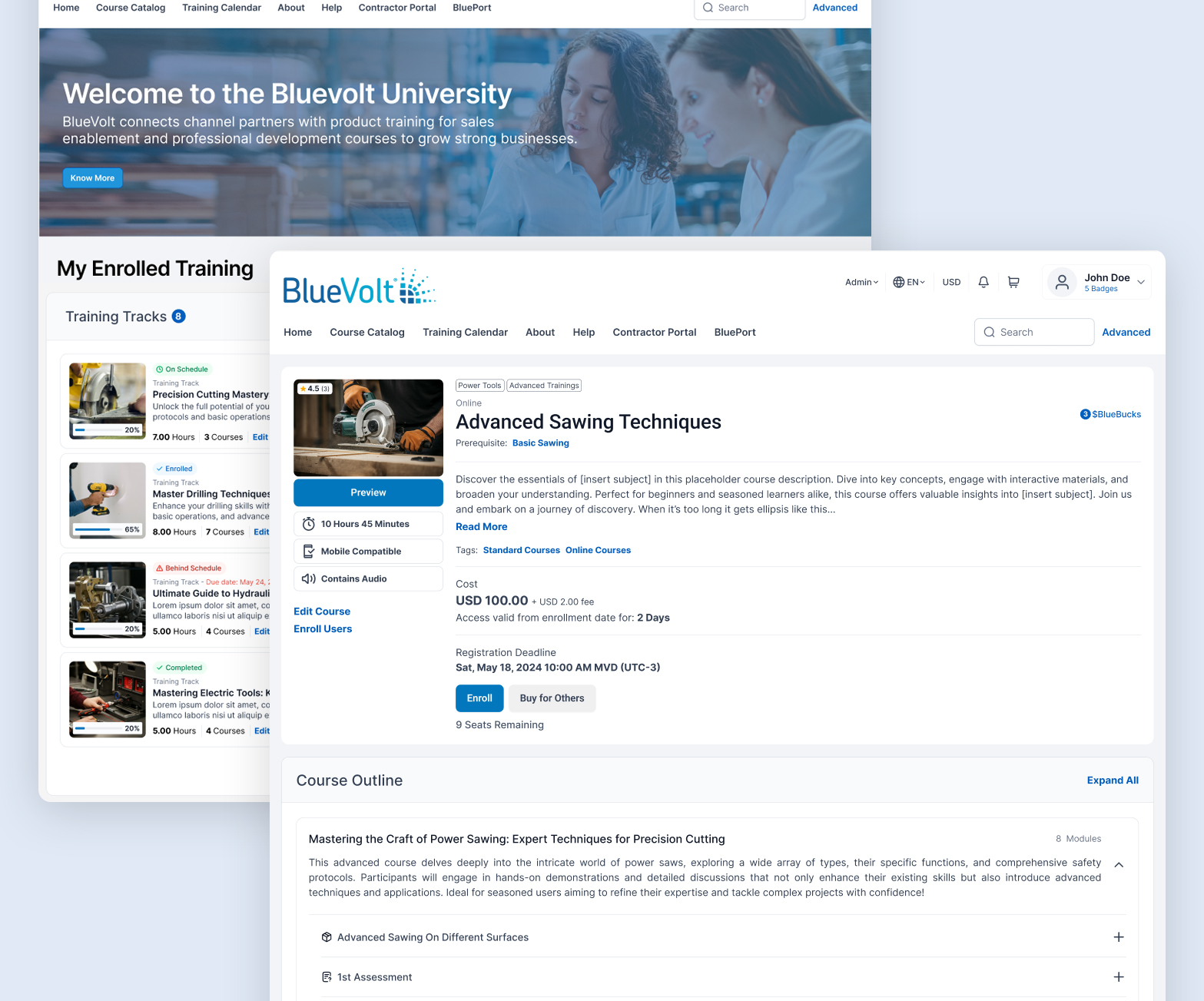Click the Power Tools category tag
The width and height of the screenshot is (1204, 1001).
pyautogui.click(x=479, y=386)
